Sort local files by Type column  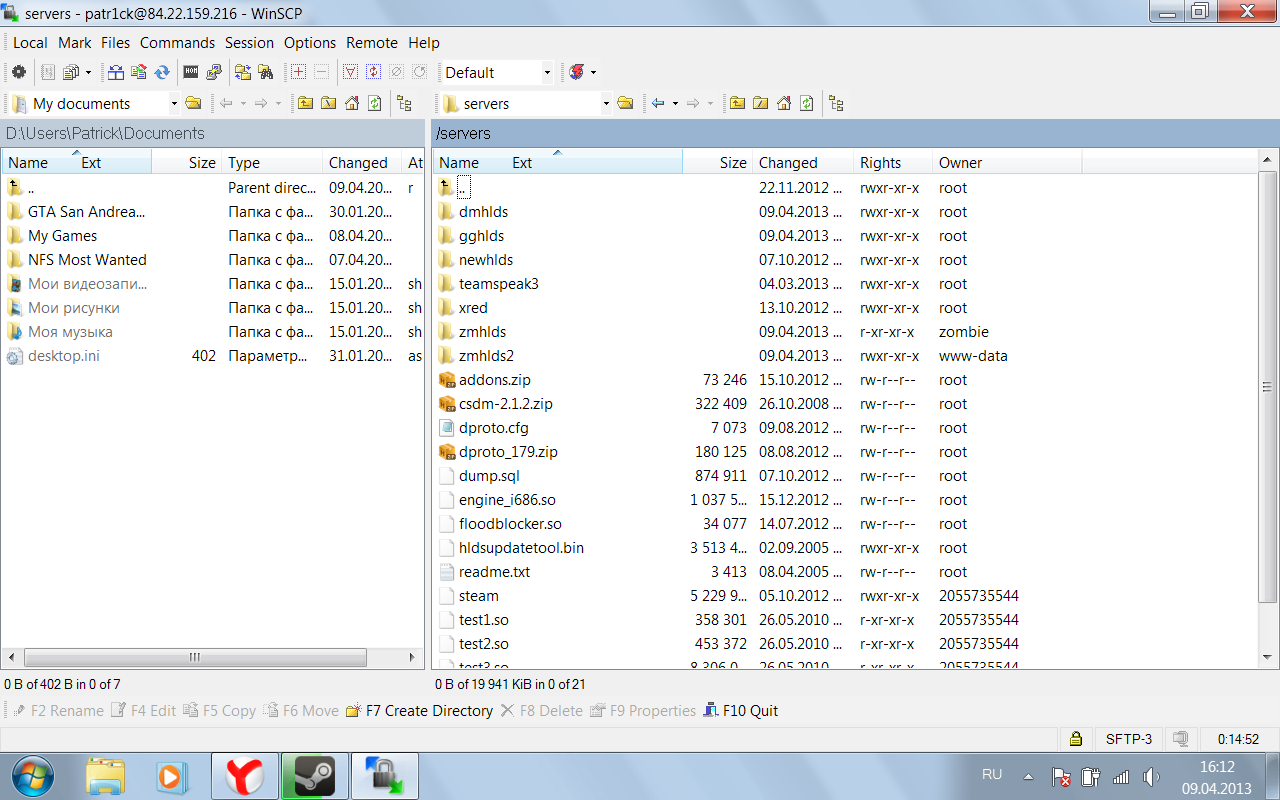(x=272, y=163)
